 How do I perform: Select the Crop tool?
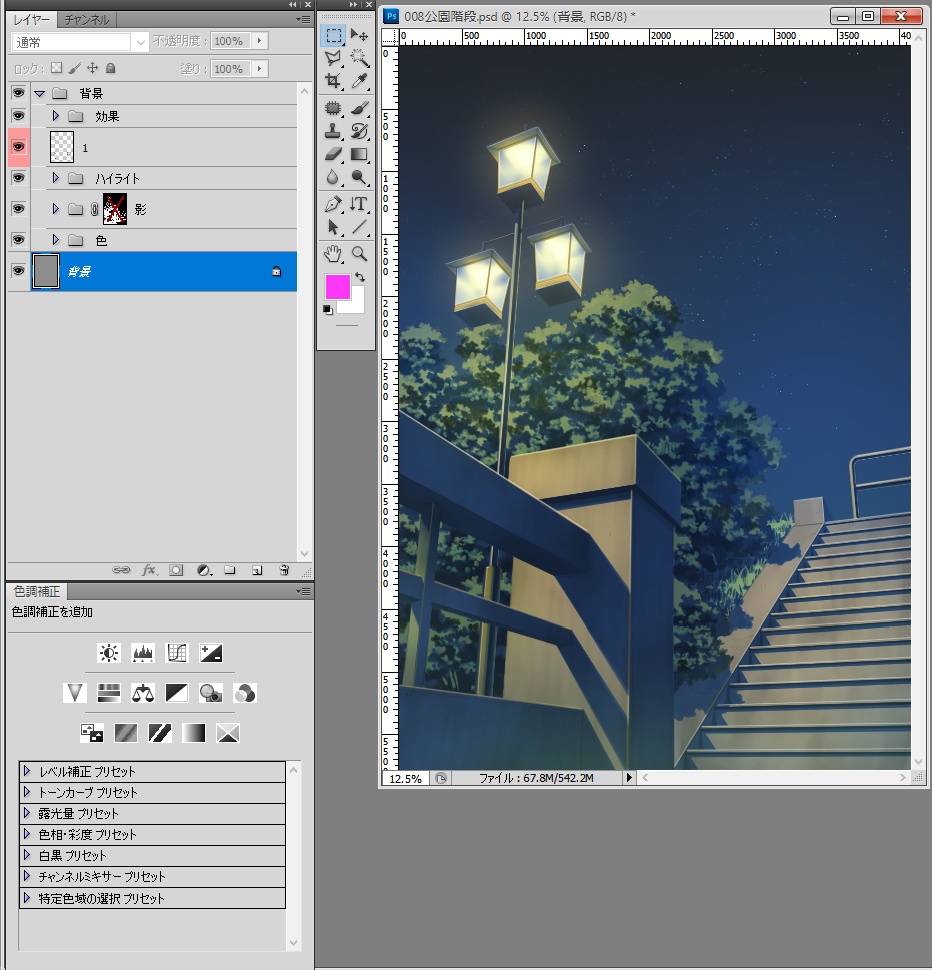coord(333,81)
